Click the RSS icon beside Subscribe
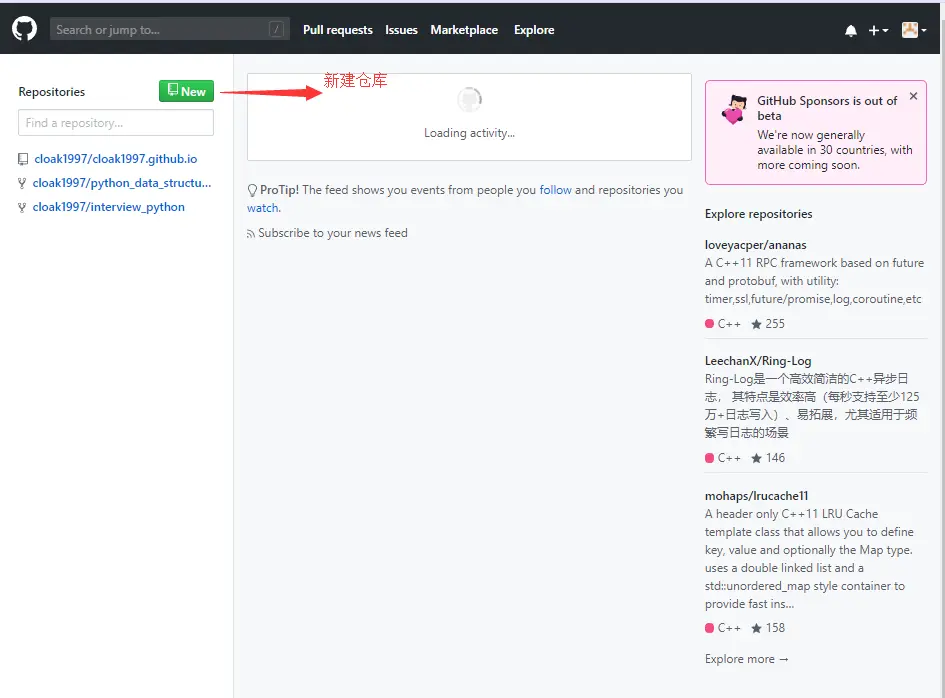945x698 pixels. 251,234
